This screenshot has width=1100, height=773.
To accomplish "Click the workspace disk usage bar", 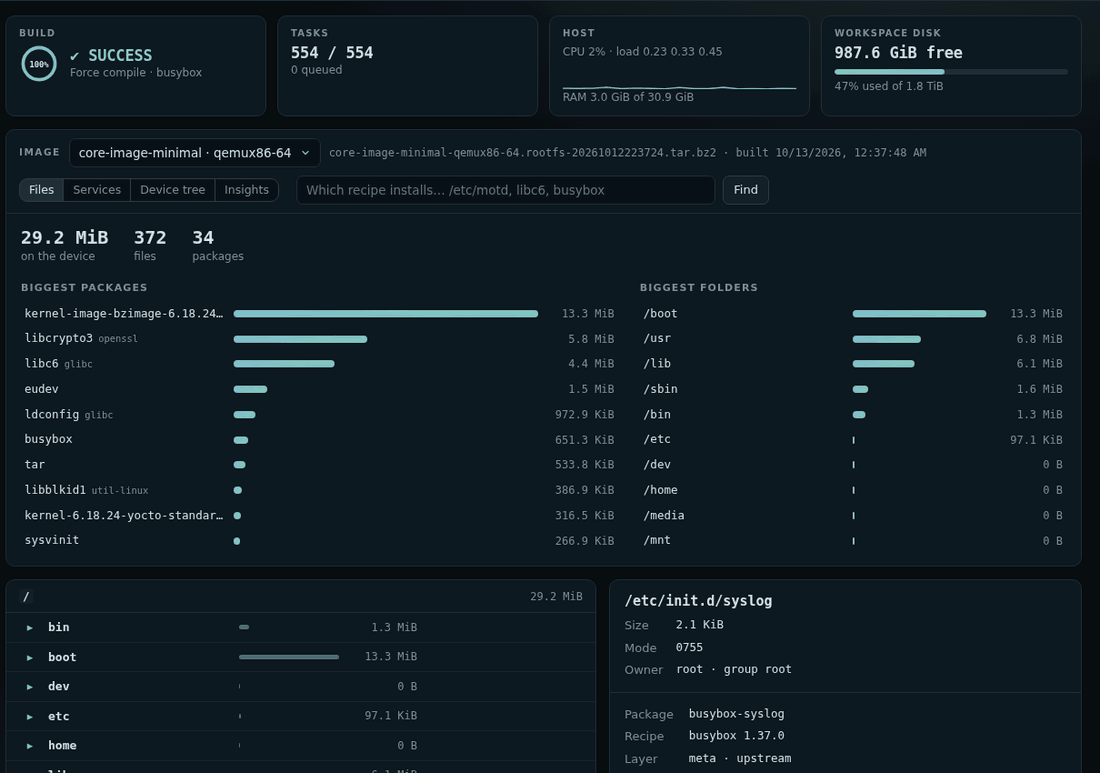I will click(951, 72).
